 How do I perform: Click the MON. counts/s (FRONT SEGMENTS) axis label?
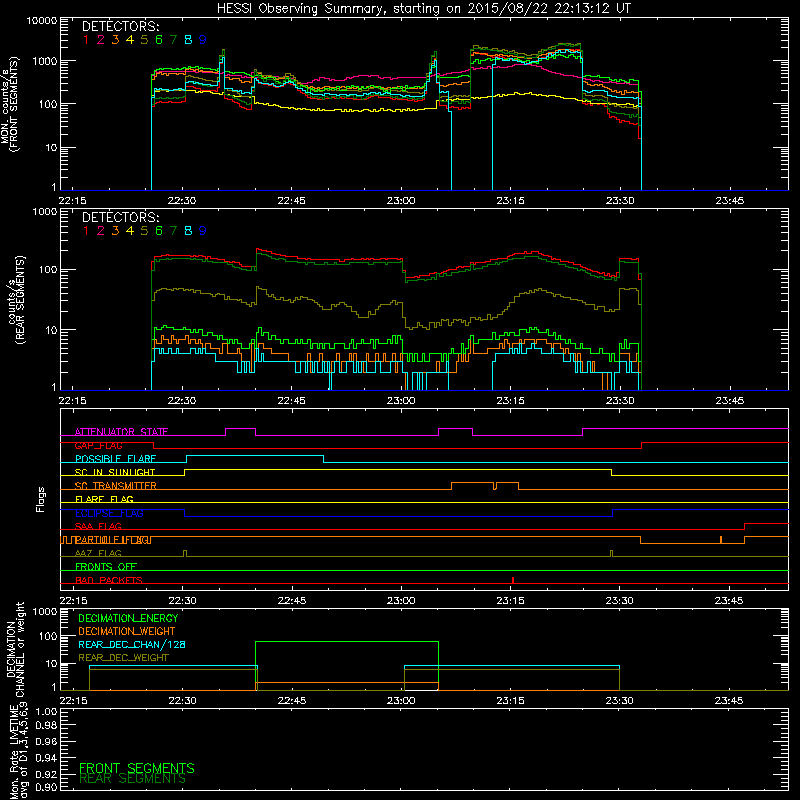(x=9, y=104)
